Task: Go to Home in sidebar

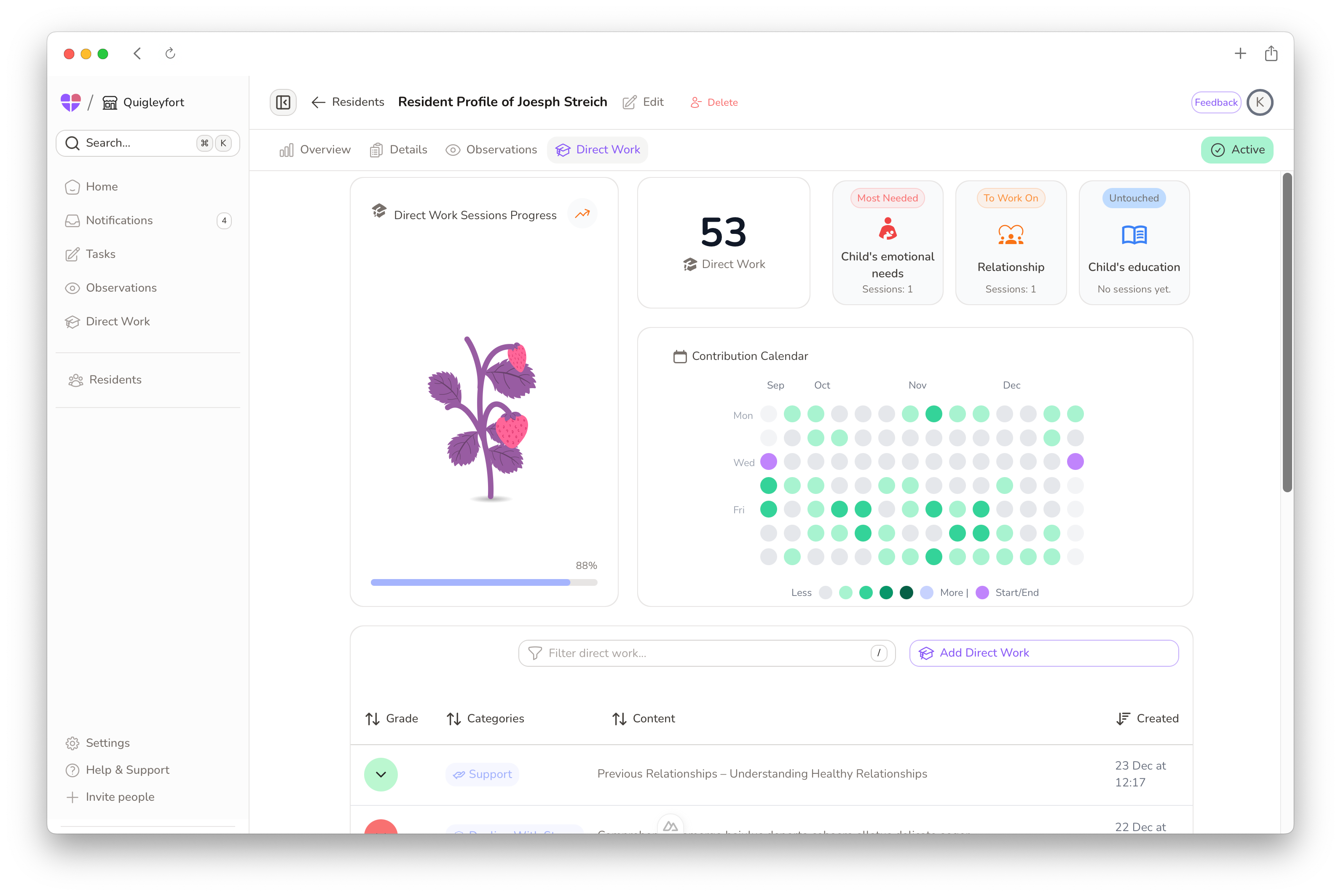Action: tap(148, 187)
